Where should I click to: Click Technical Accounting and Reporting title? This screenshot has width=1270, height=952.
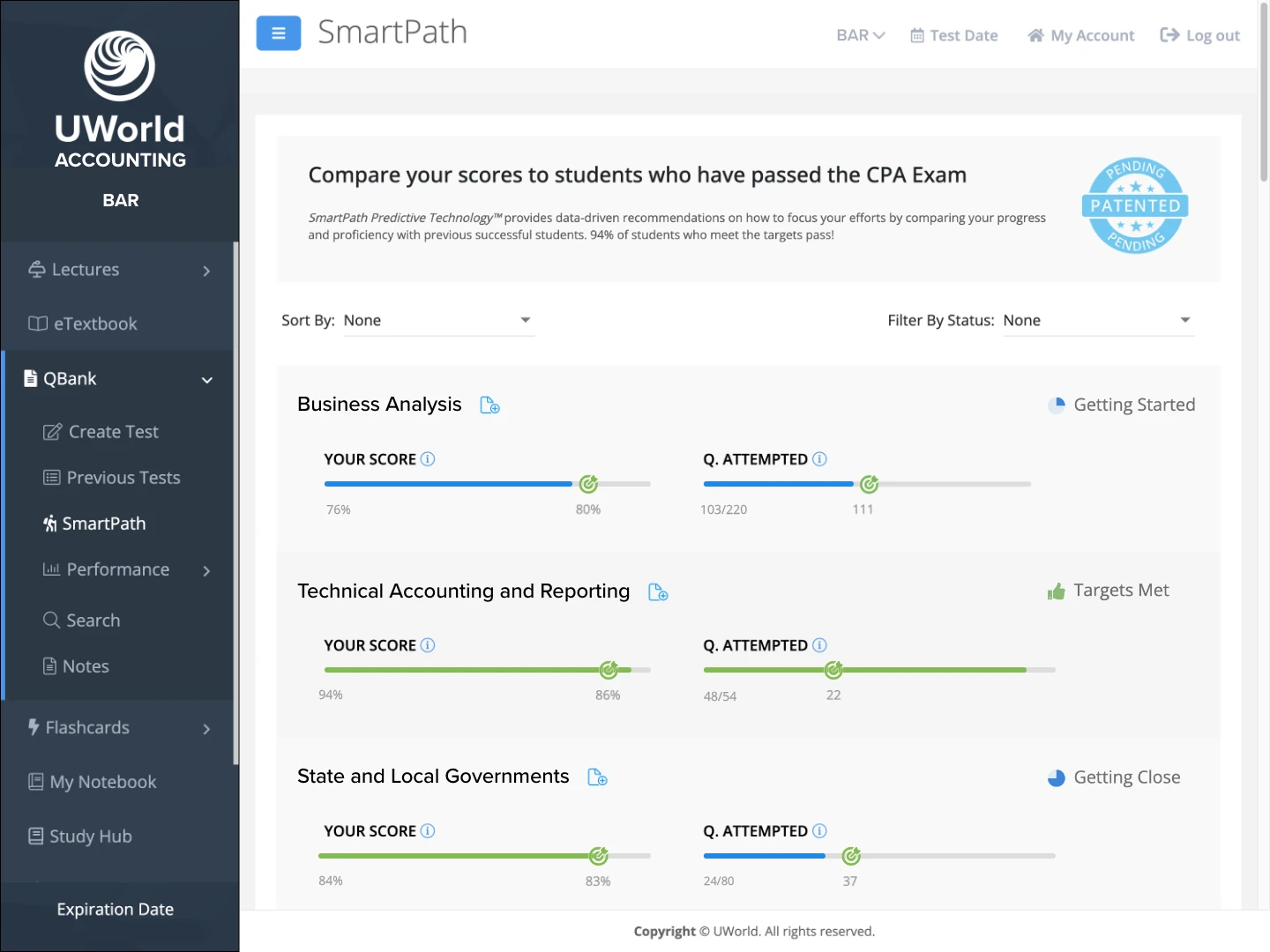[x=464, y=591]
